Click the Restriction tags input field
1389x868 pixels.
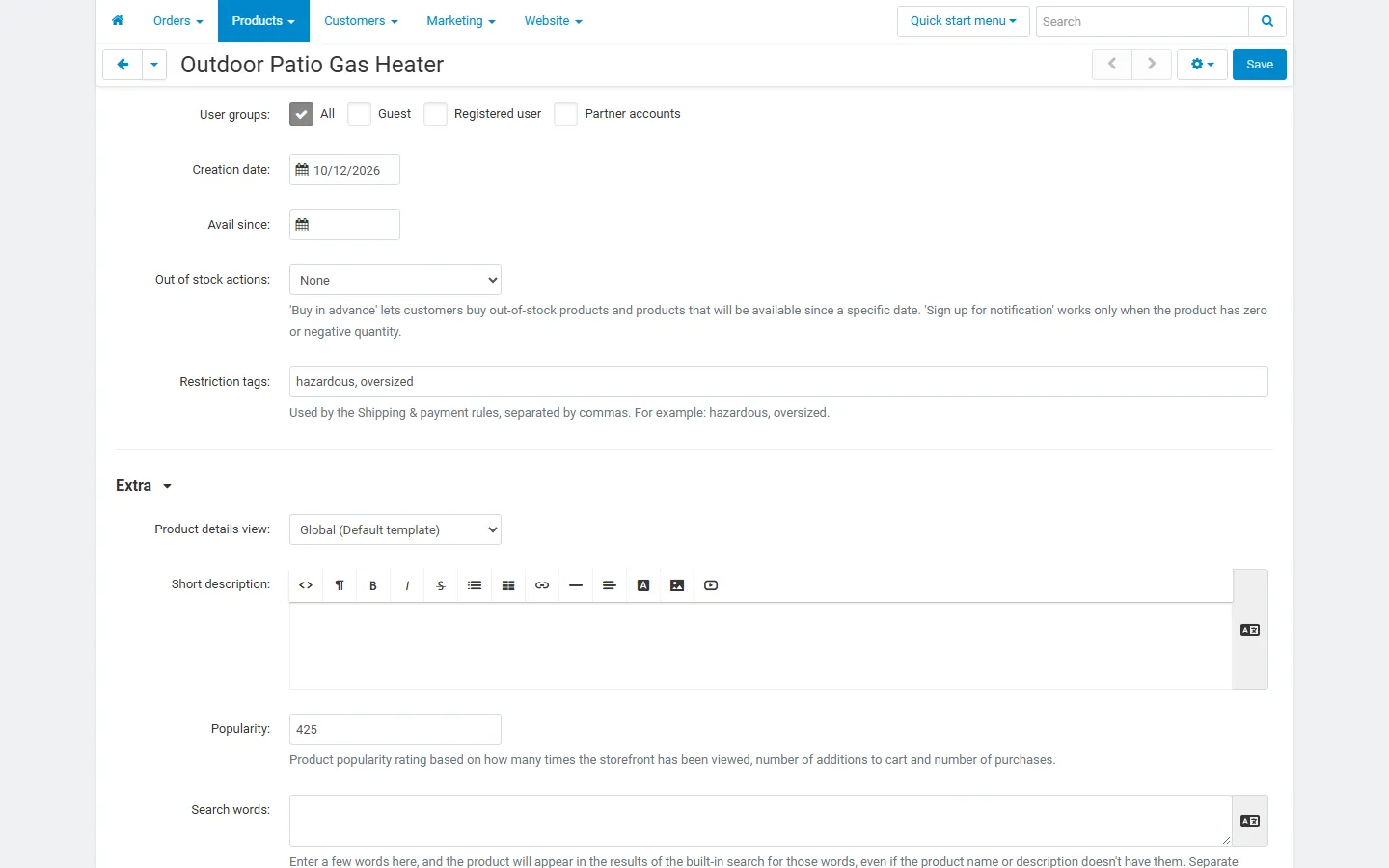pyautogui.click(x=778, y=382)
